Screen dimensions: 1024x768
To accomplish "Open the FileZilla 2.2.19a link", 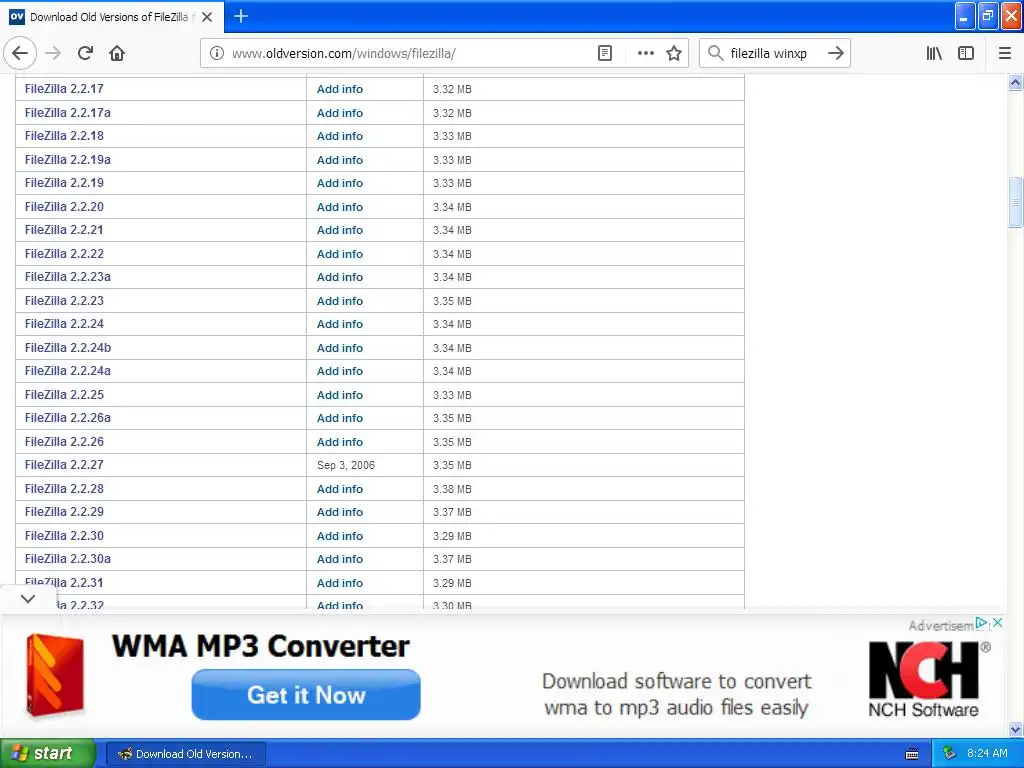I will 68,159.
